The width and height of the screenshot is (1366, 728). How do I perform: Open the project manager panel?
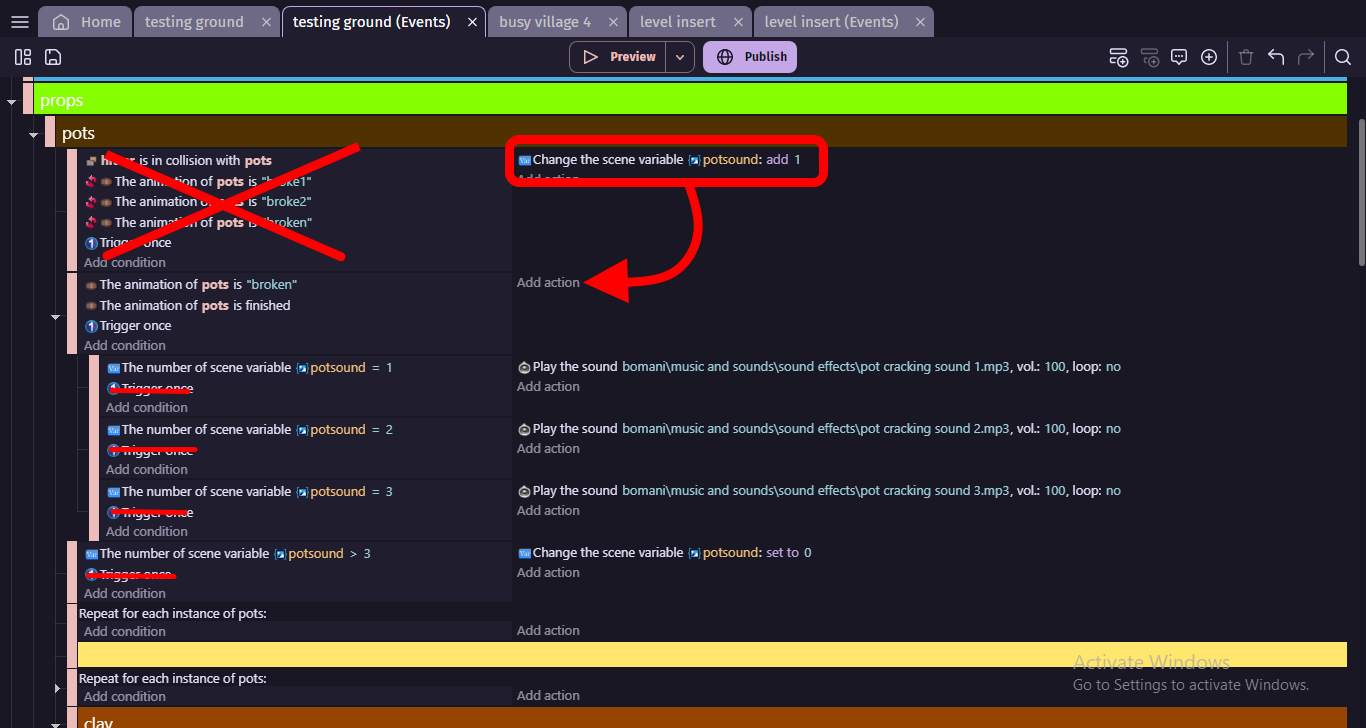[22, 57]
